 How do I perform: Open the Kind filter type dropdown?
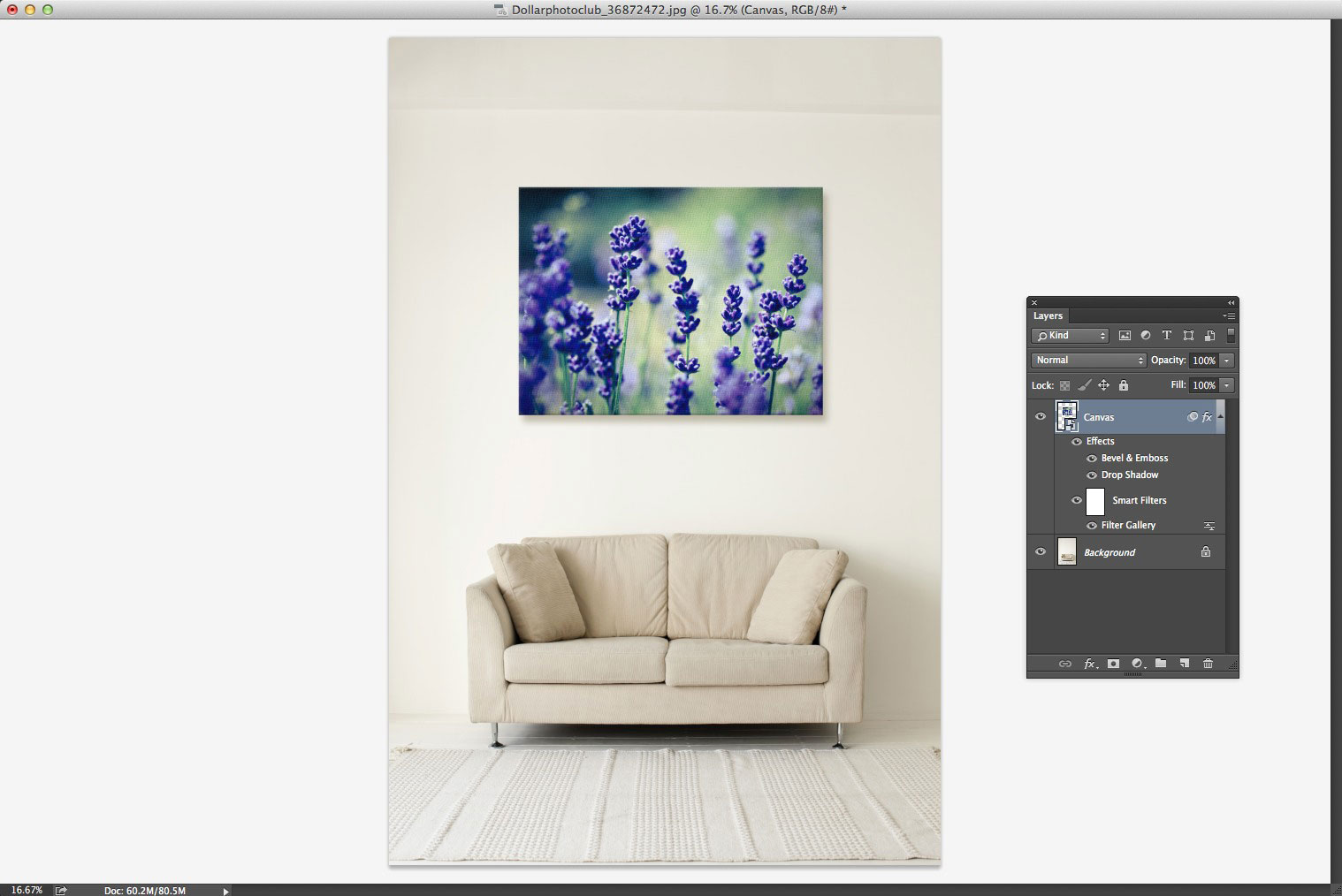point(1070,336)
